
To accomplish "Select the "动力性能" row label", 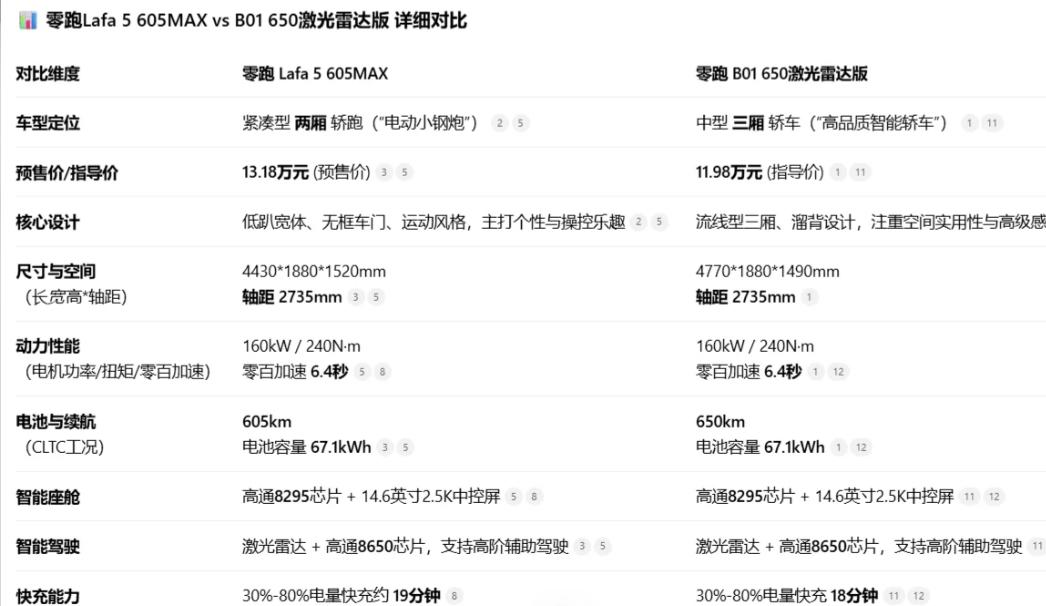I will click(x=48, y=346).
